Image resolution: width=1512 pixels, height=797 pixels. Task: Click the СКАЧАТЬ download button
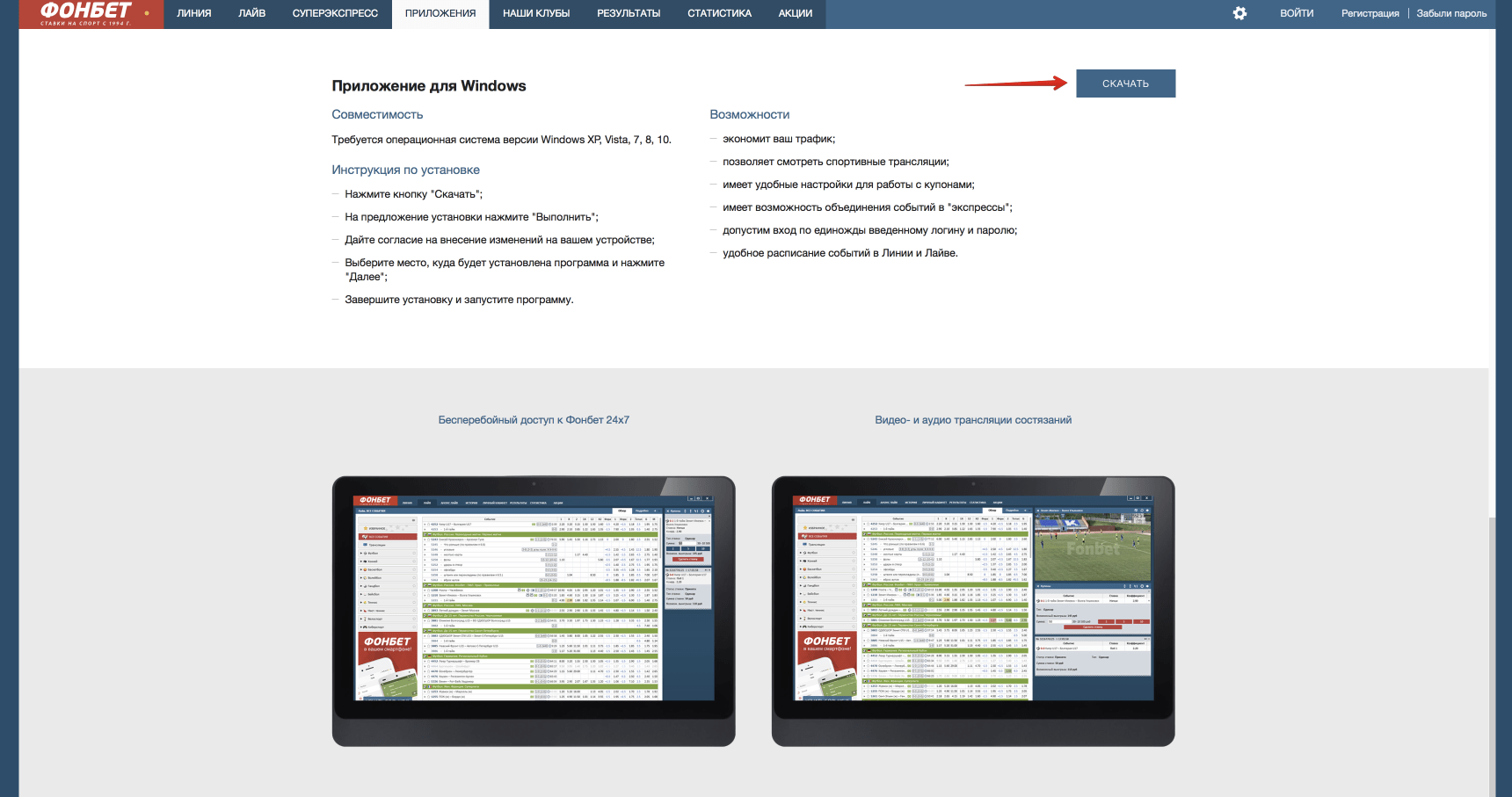1125,83
